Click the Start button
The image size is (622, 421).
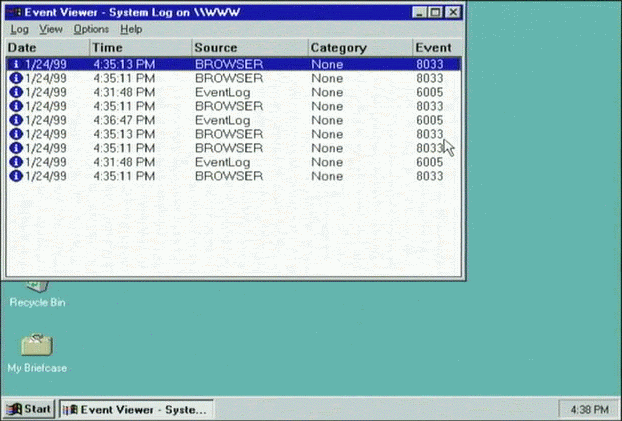click(29, 409)
